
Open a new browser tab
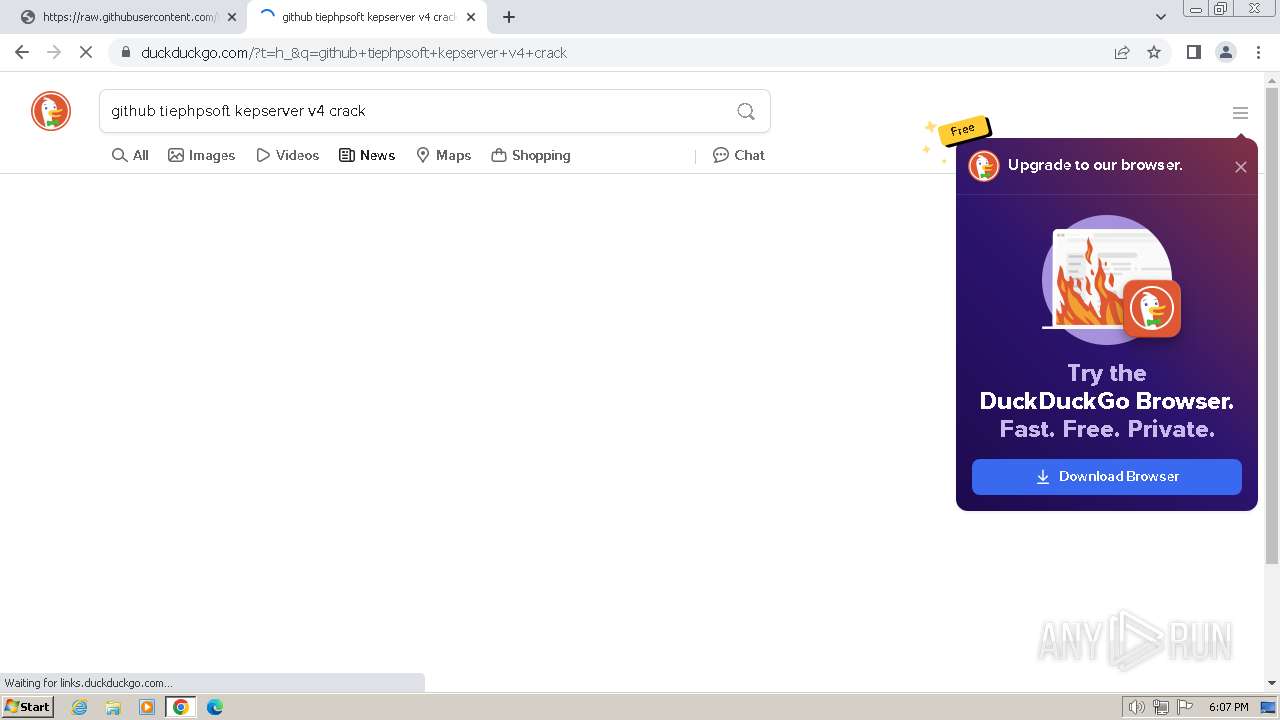[x=509, y=17]
